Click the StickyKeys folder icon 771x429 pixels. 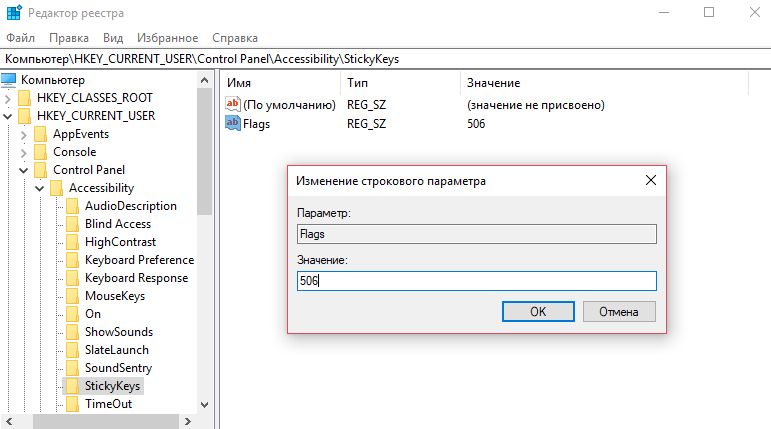(x=72, y=386)
